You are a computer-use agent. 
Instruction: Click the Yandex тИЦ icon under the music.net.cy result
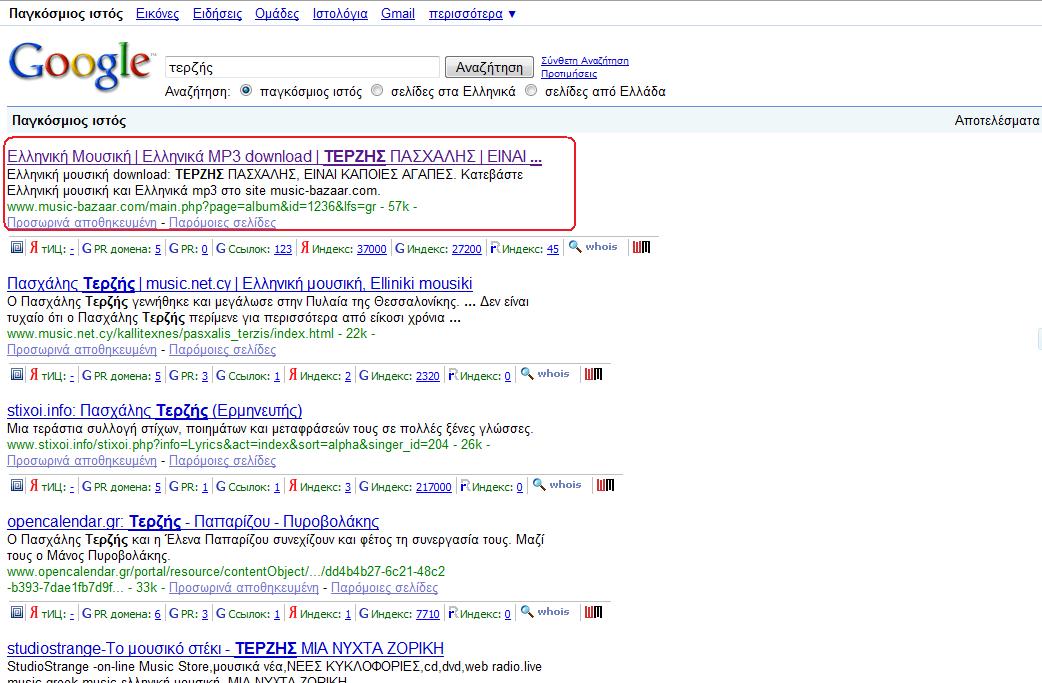point(34,375)
